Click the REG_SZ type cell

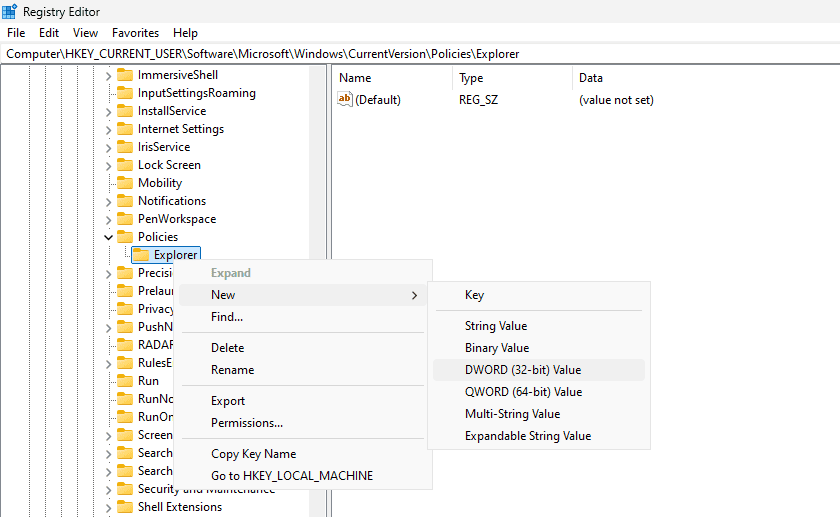point(478,100)
